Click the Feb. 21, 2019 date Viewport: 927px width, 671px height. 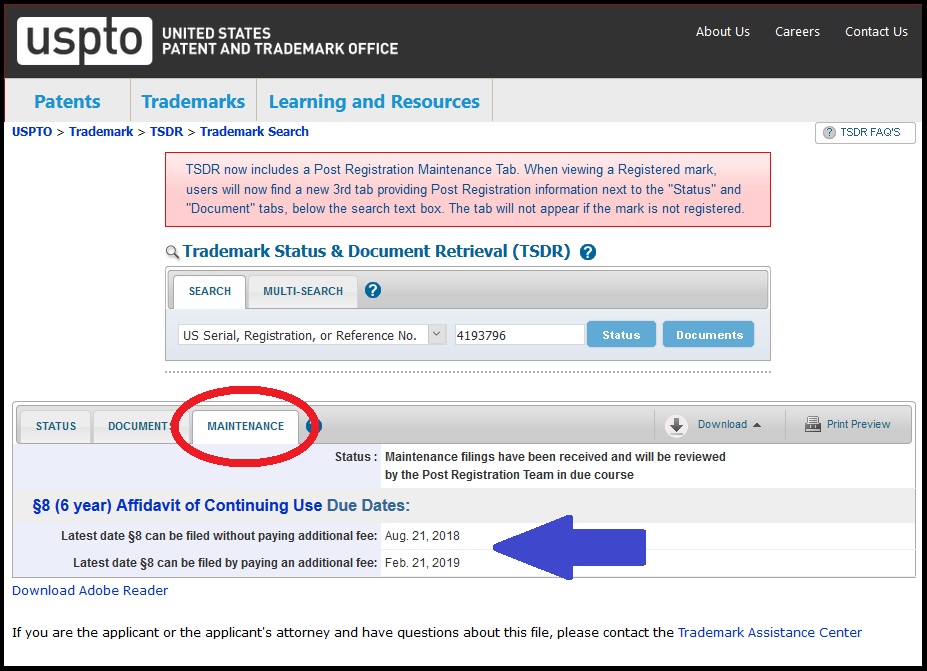[x=422, y=563]
